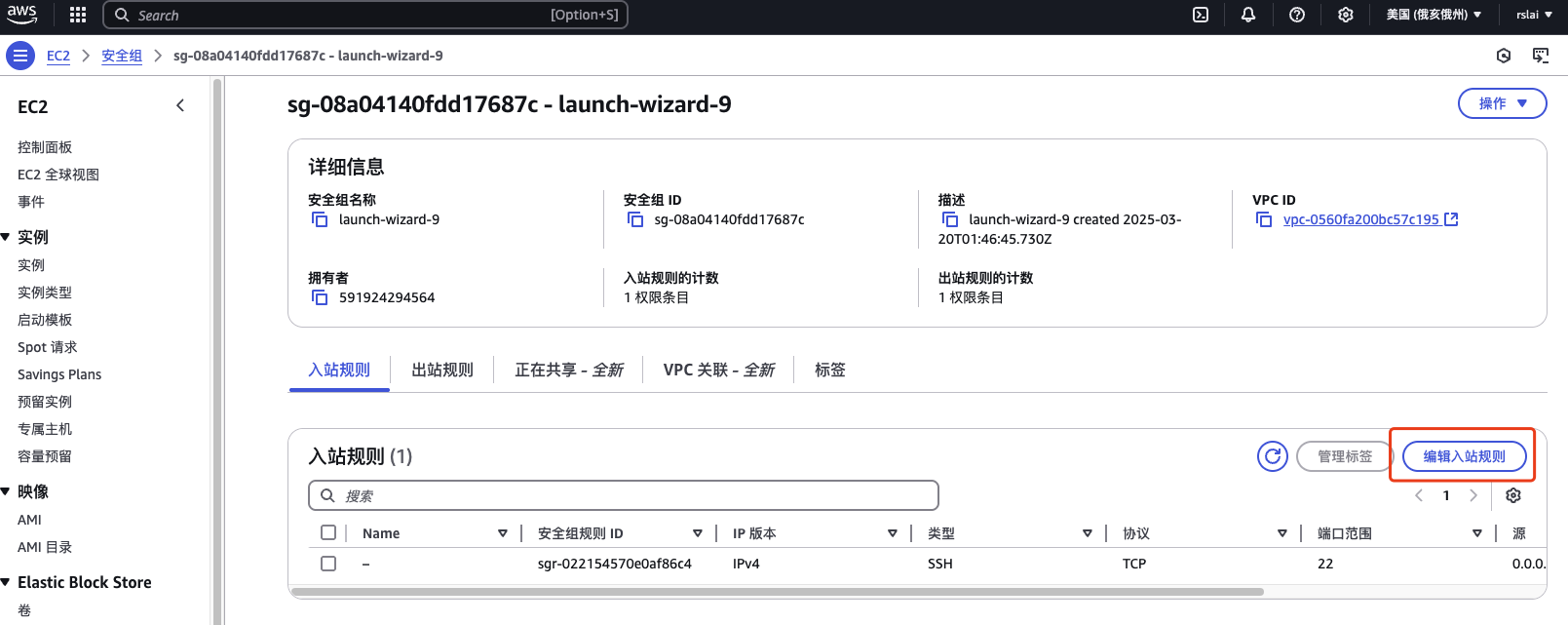Copy the security group name launch-wizard-9
The width and height of the screenshot is (1568, 625).
pos(320,219)
